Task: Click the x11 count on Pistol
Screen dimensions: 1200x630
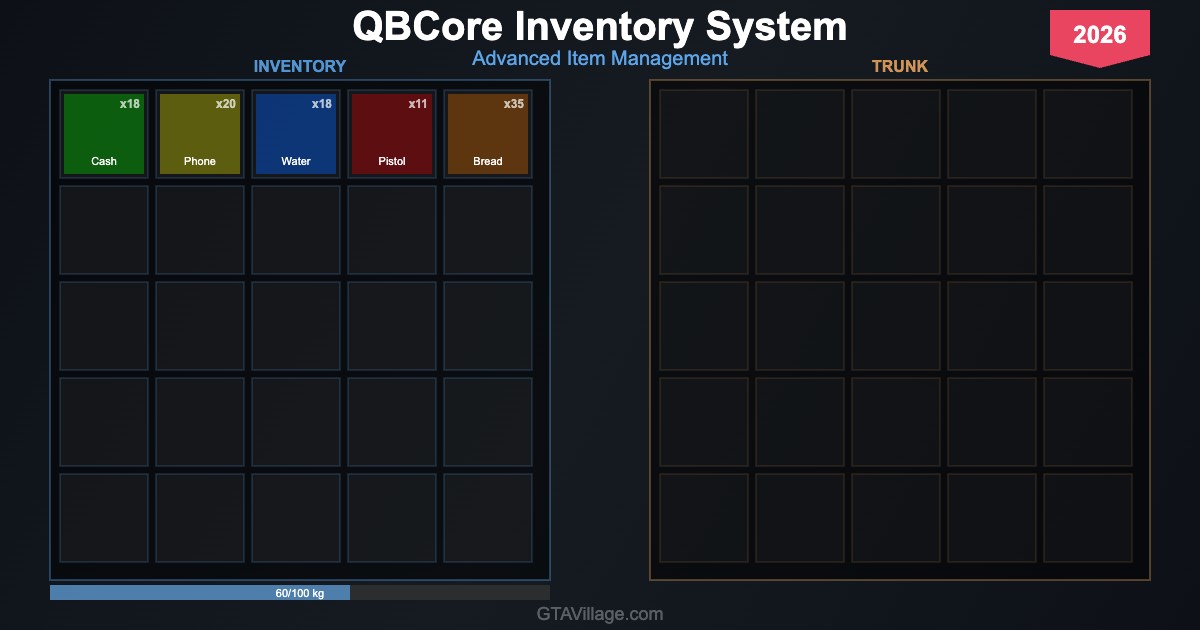Action: point(418,104)
